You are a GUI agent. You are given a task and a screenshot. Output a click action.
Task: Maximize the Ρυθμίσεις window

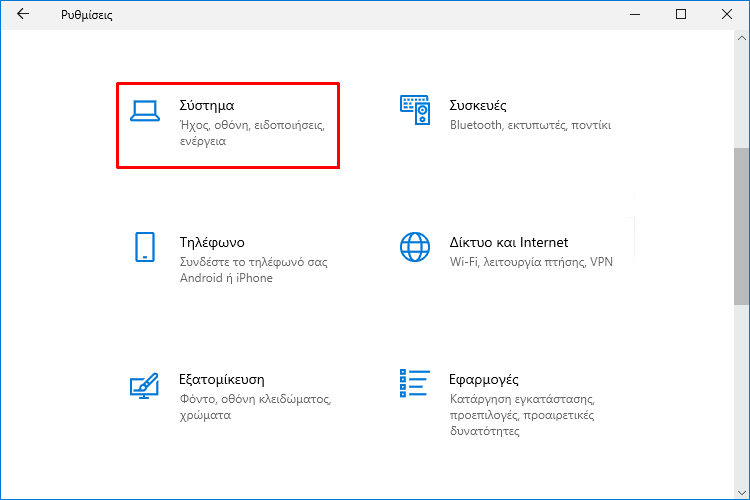click(681, 14)
